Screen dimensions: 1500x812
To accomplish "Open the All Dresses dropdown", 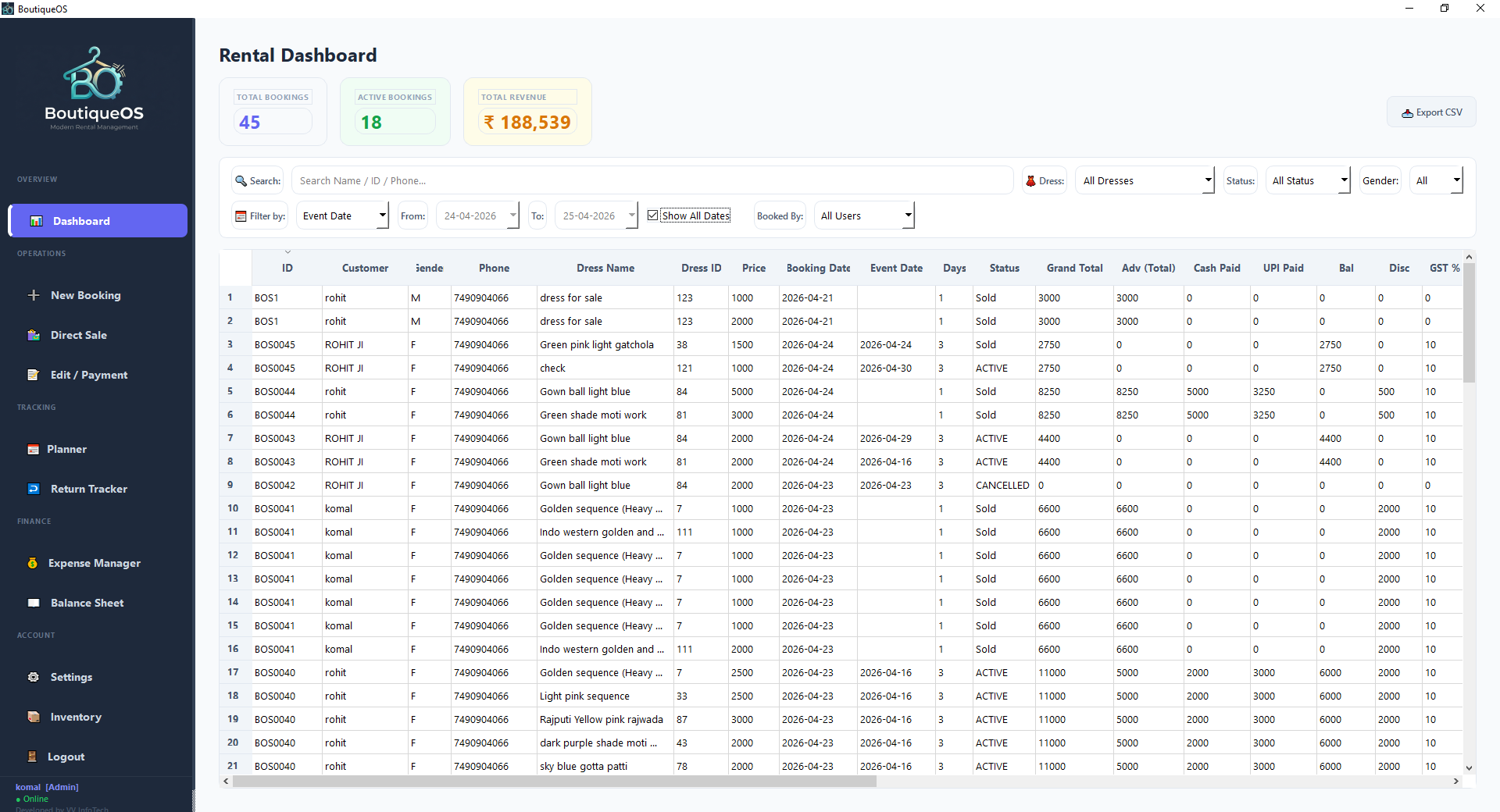I will (x=1145, y=180).
